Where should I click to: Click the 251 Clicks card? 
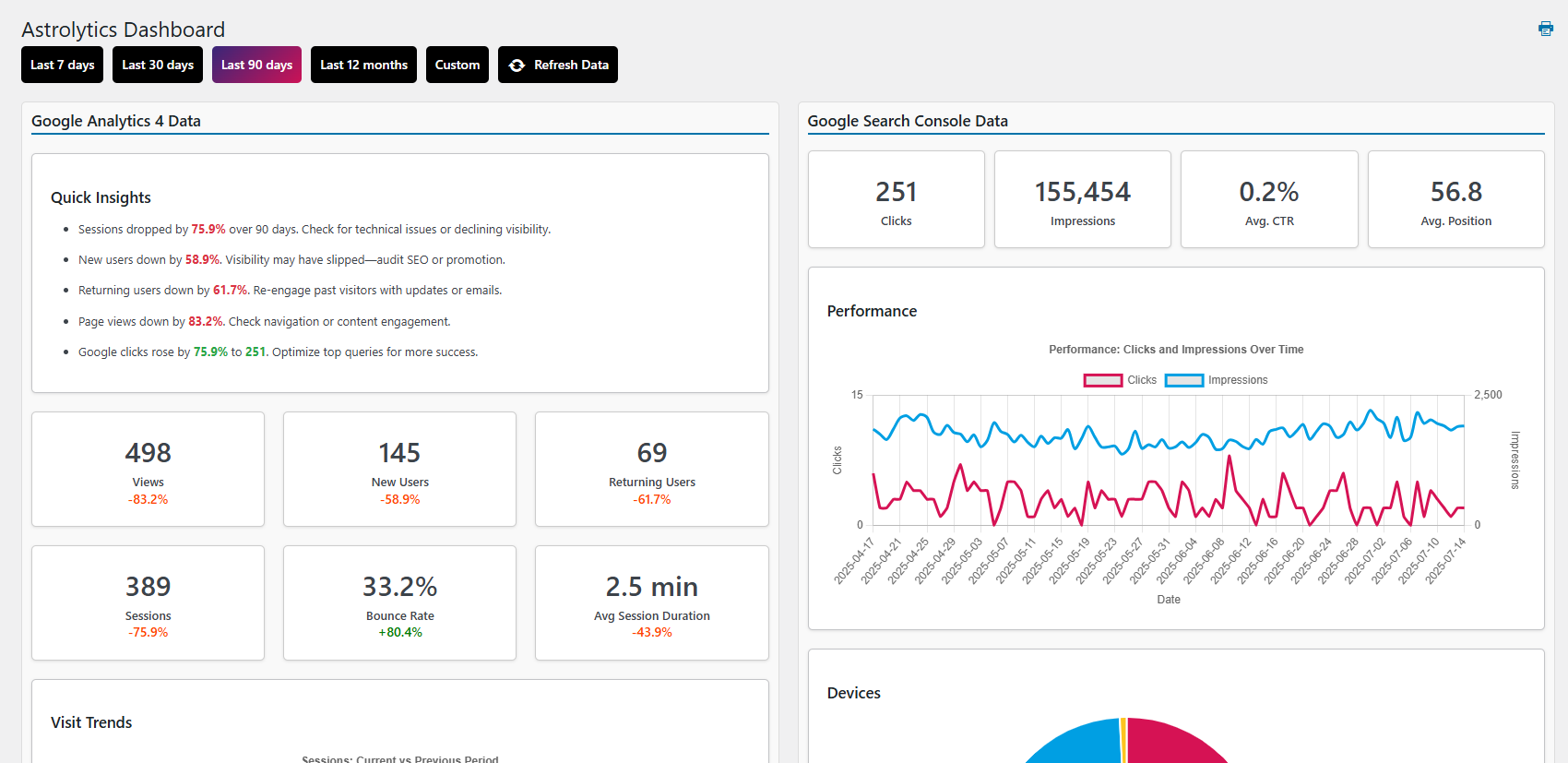point(897,199)
